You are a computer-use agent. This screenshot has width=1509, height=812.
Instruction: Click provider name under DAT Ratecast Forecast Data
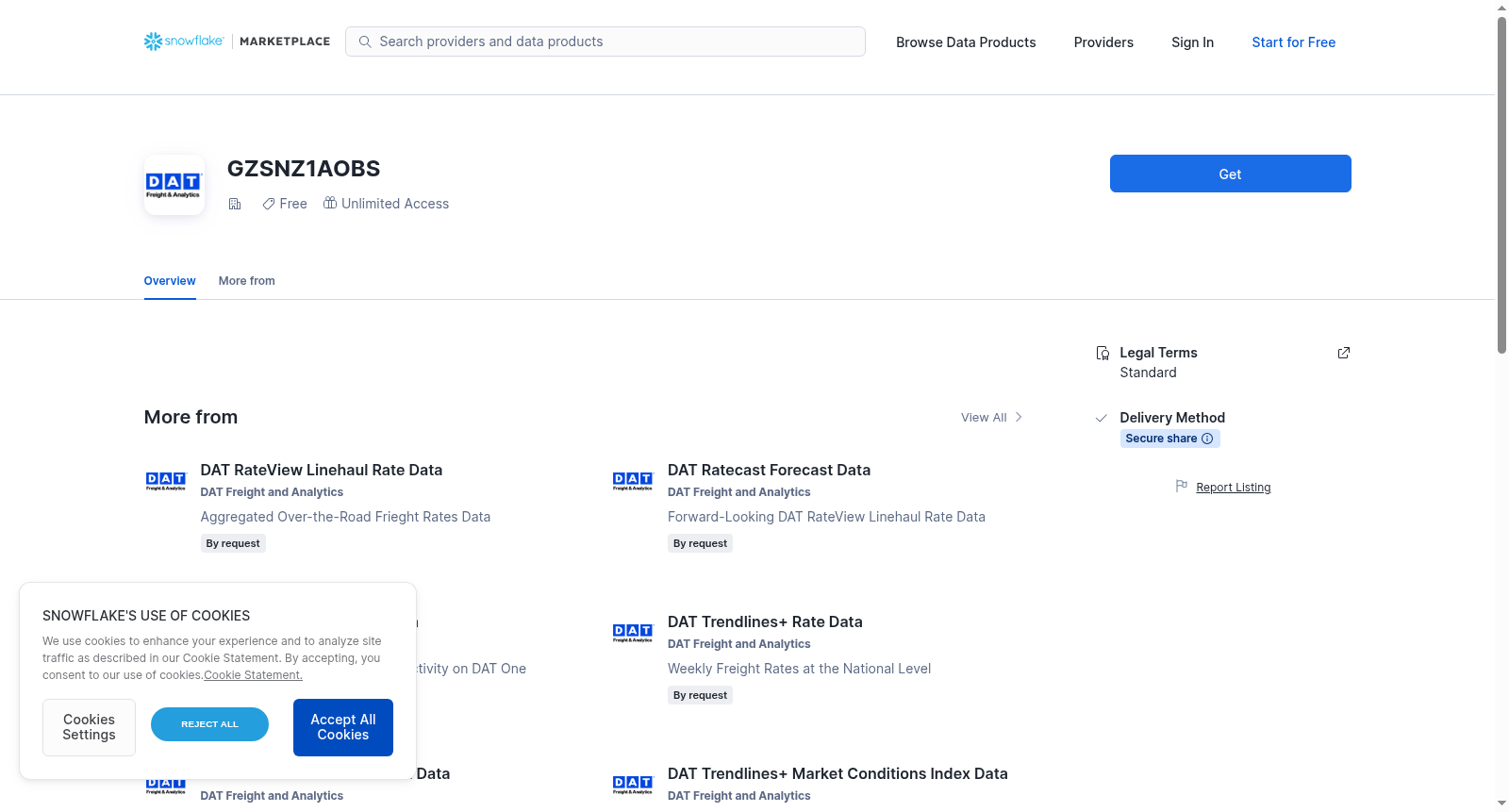click(x=739, y=492)
